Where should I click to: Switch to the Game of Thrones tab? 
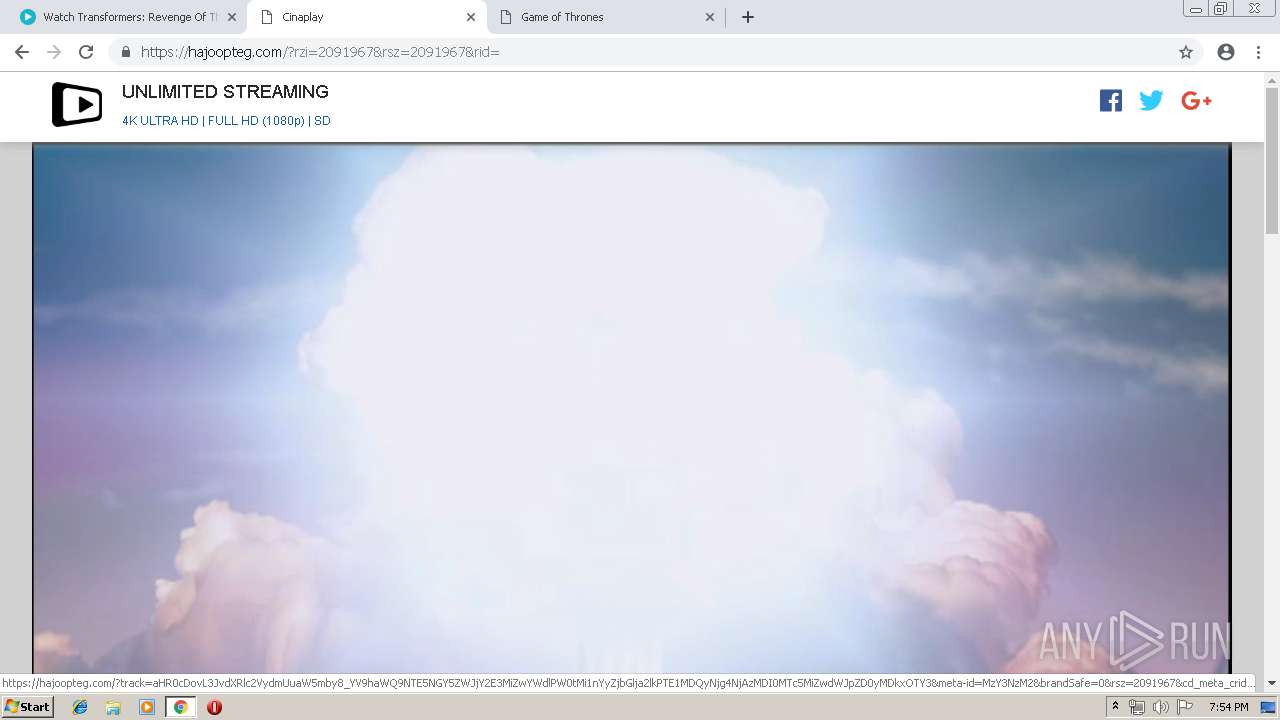click(606, 17)
